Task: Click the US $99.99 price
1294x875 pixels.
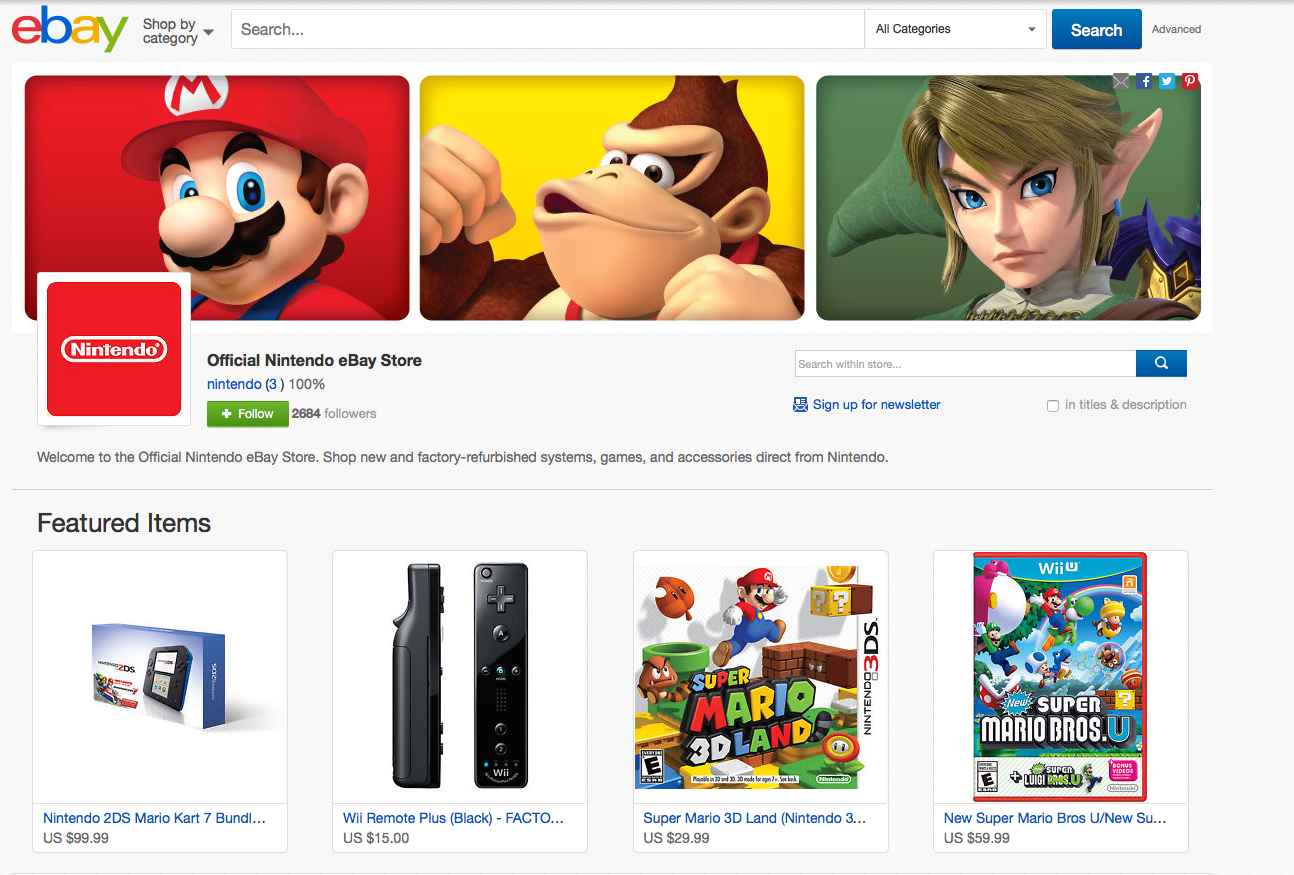Action: point(76,838)
